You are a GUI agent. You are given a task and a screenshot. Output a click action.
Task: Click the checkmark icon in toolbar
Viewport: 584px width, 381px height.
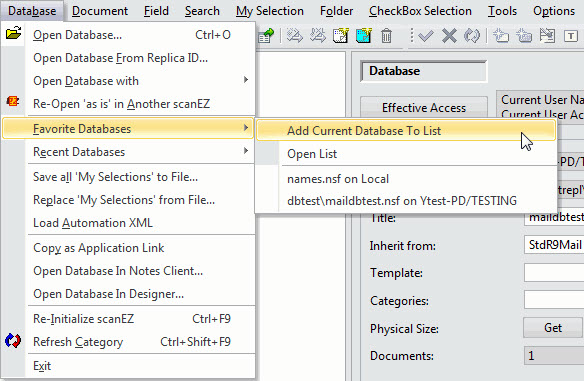pyautogui.click(x=425, y=36)
